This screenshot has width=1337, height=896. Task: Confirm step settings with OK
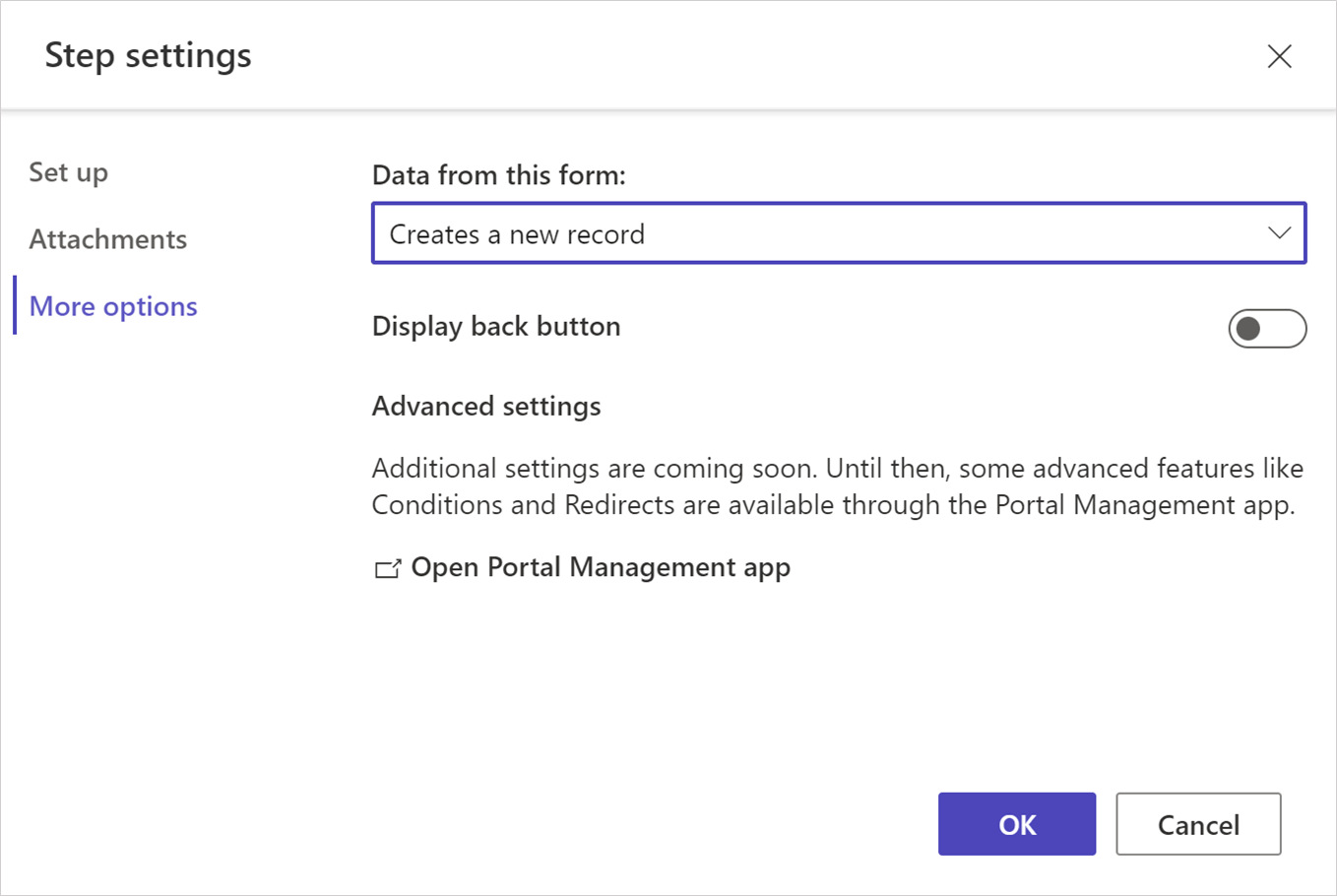(1017, 824)
